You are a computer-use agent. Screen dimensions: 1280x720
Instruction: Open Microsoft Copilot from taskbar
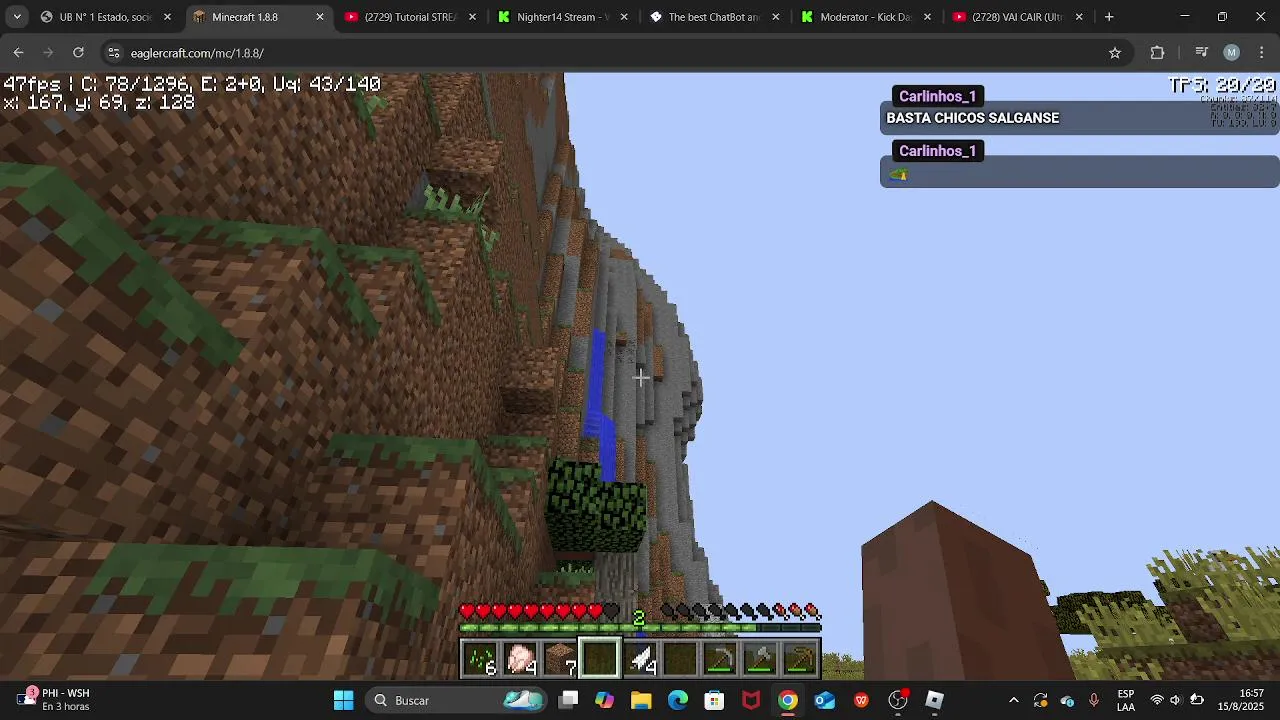(604, 700)
